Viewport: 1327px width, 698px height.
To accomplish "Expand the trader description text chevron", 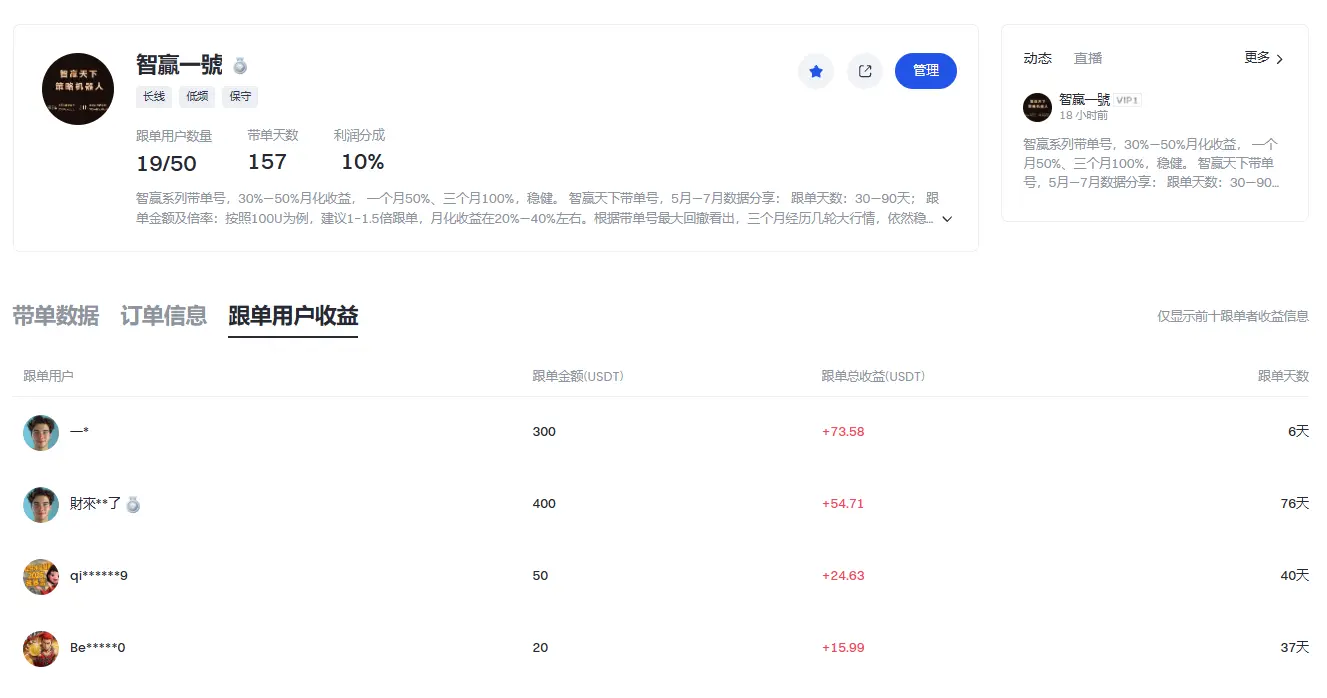I will pyautogui.click(x=947, y=218).
